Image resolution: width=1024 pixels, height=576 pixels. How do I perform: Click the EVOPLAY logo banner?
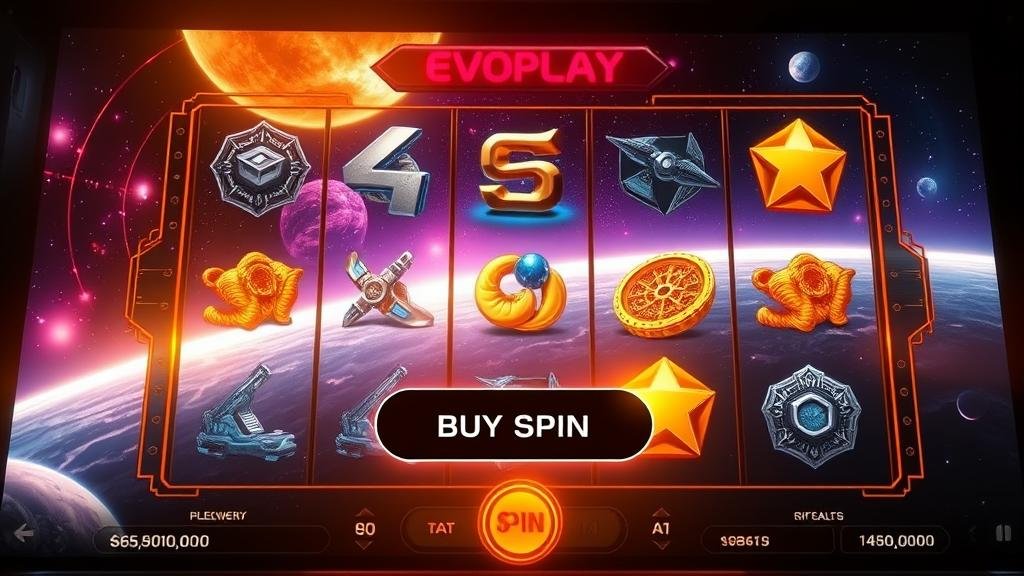click(x=522, y=67)
